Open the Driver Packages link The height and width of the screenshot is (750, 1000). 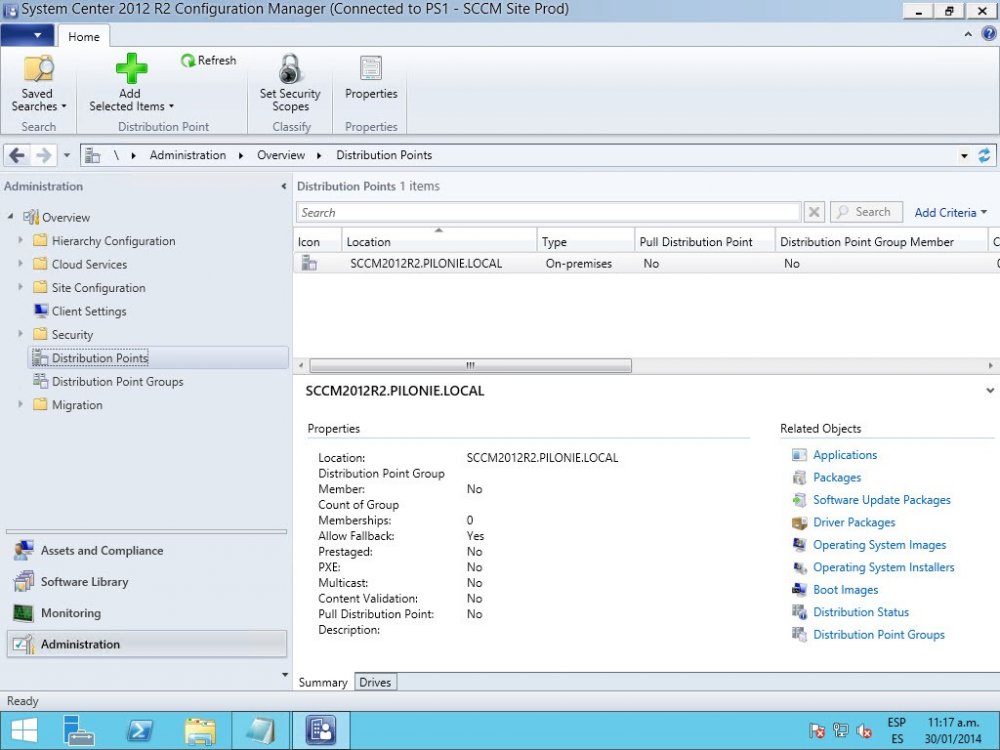point(854,522)
